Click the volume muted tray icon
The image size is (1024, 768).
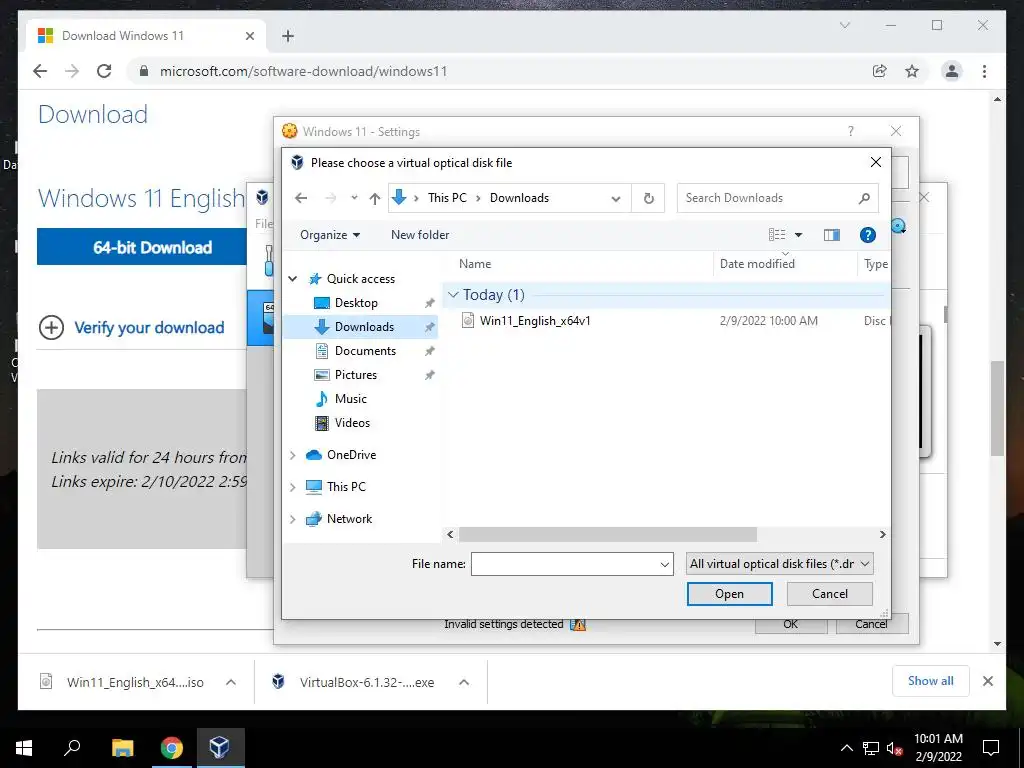[x=894, y=748]
